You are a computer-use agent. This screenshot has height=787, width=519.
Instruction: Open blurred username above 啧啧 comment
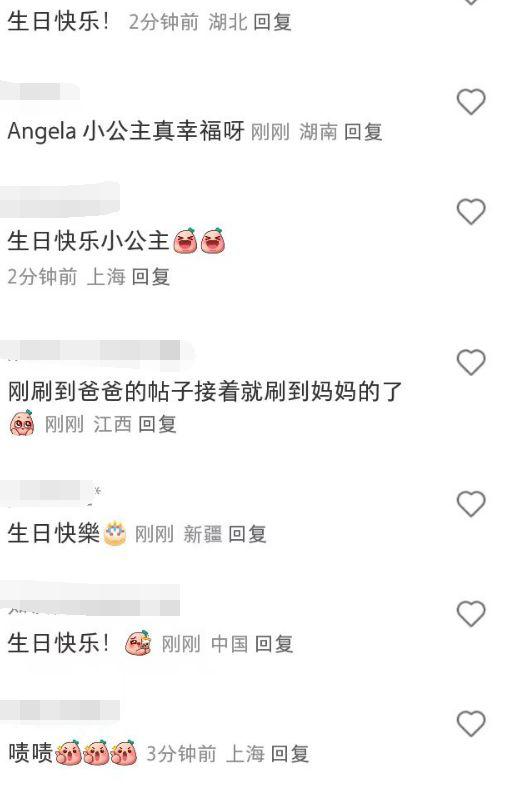point(60,711)
